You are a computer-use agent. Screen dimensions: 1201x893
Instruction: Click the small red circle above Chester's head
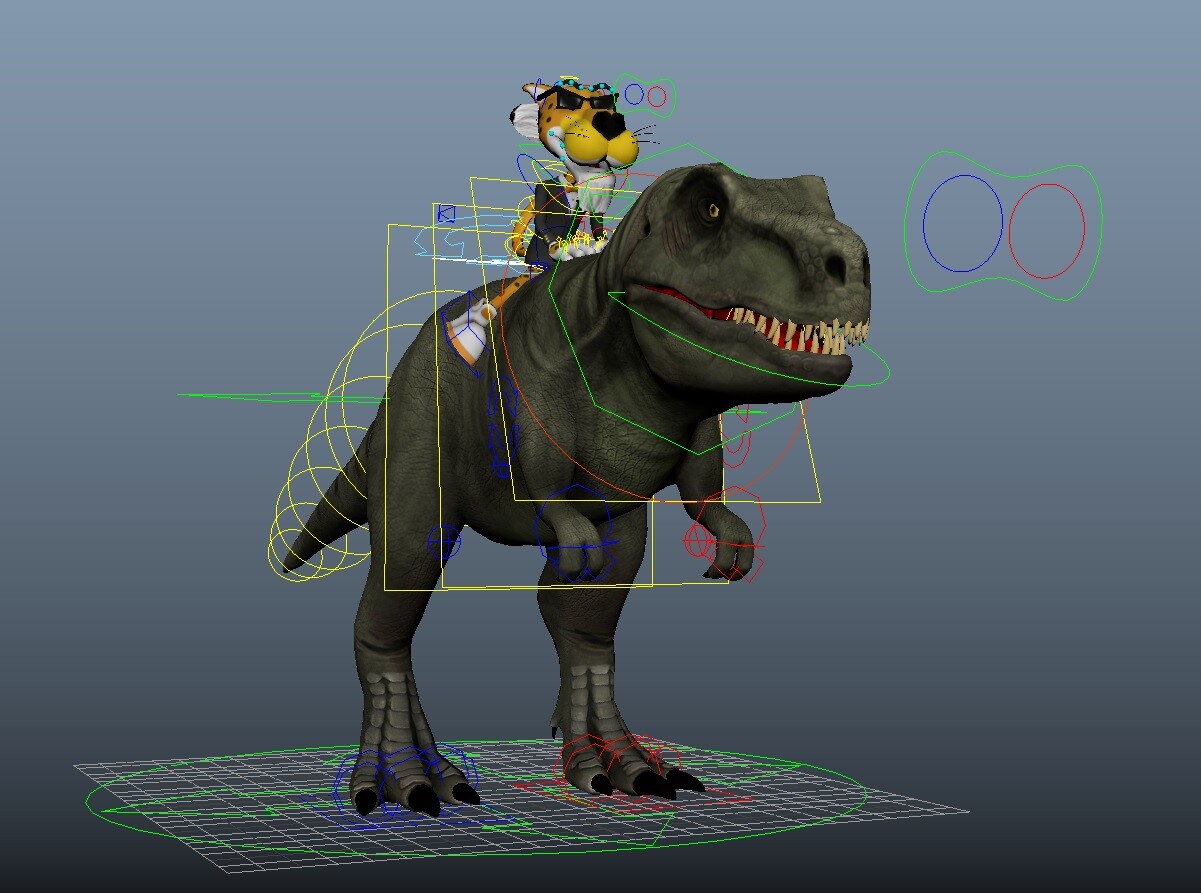tap(655, 97)
